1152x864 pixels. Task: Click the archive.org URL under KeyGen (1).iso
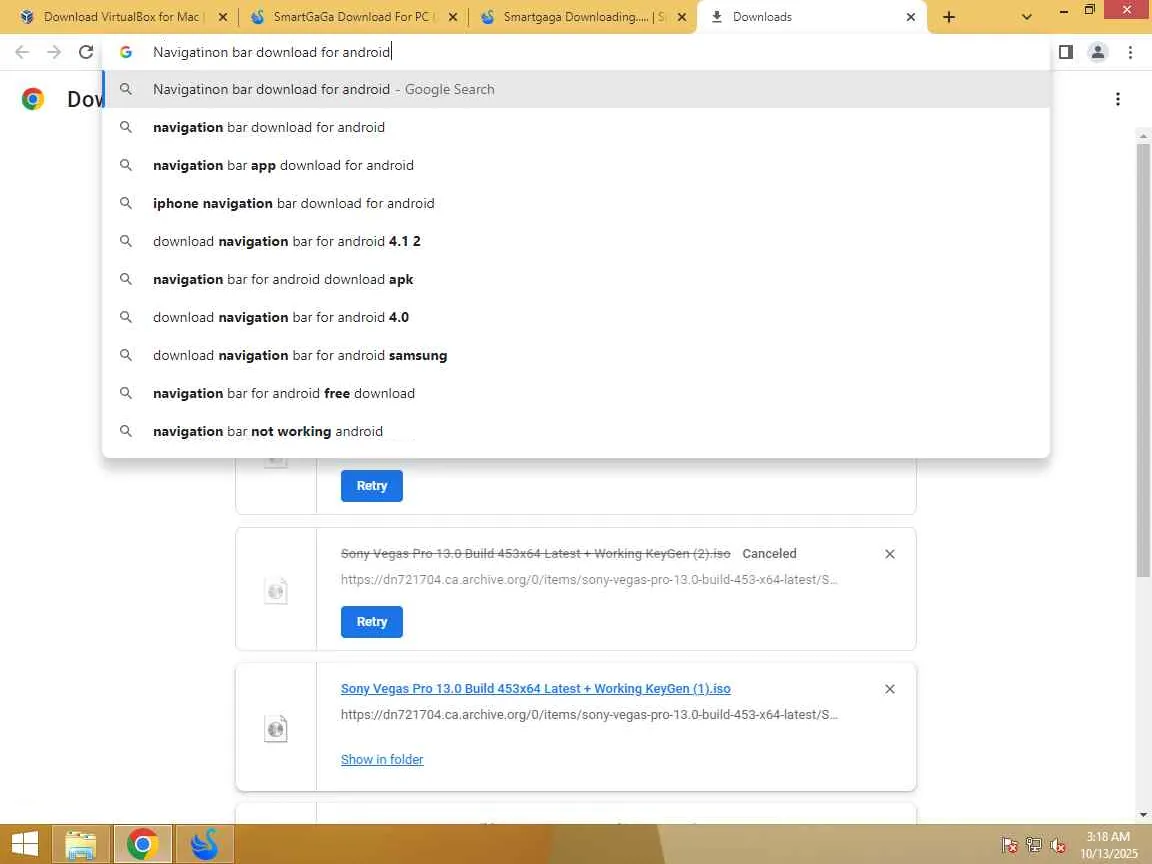pyautogui.click(x=589, y=715)
